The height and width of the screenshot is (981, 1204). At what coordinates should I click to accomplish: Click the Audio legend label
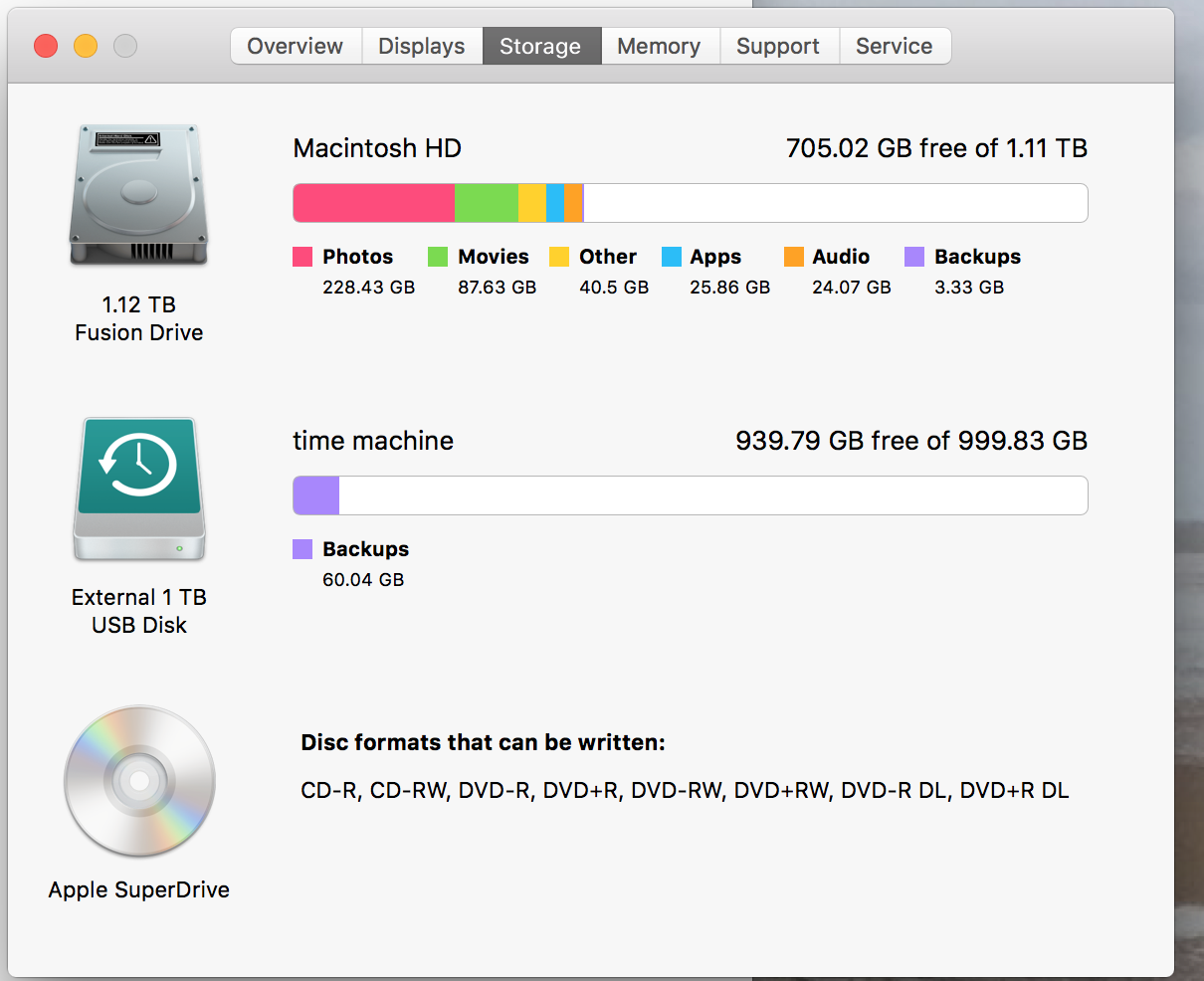pos(841,257)
